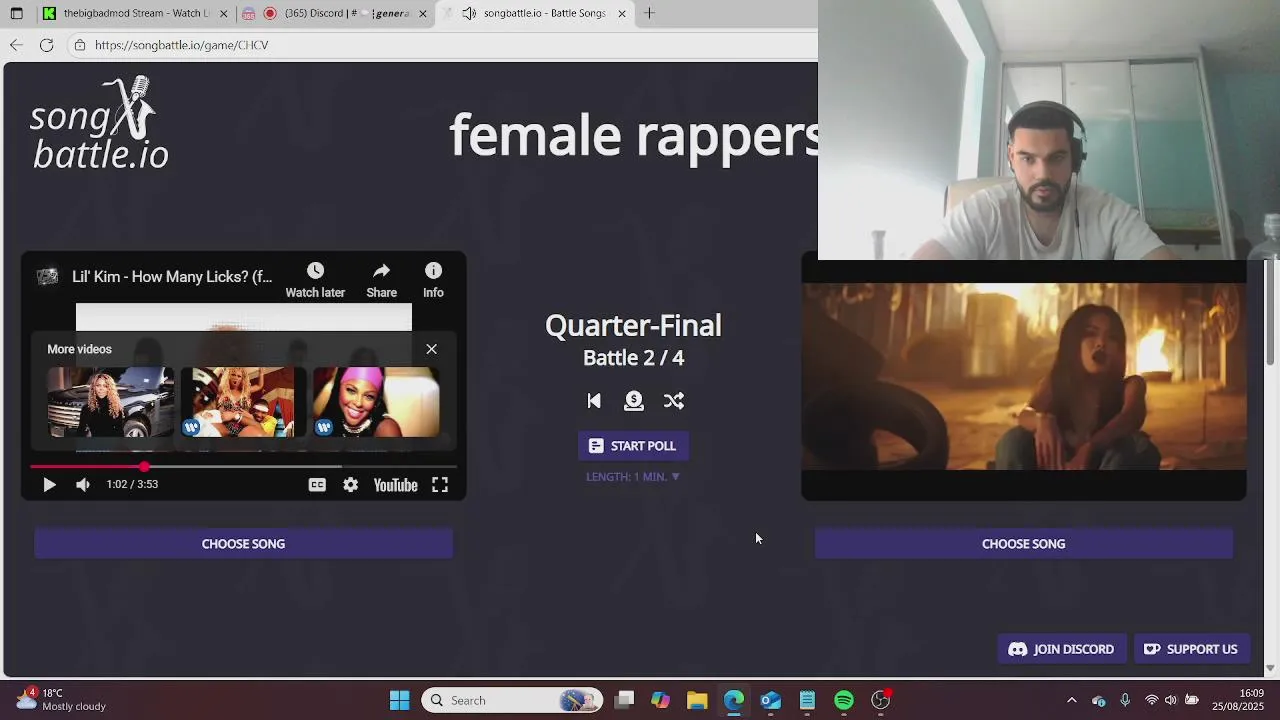
Task: Open video on YouTube via logo
Action: (395, 485)
